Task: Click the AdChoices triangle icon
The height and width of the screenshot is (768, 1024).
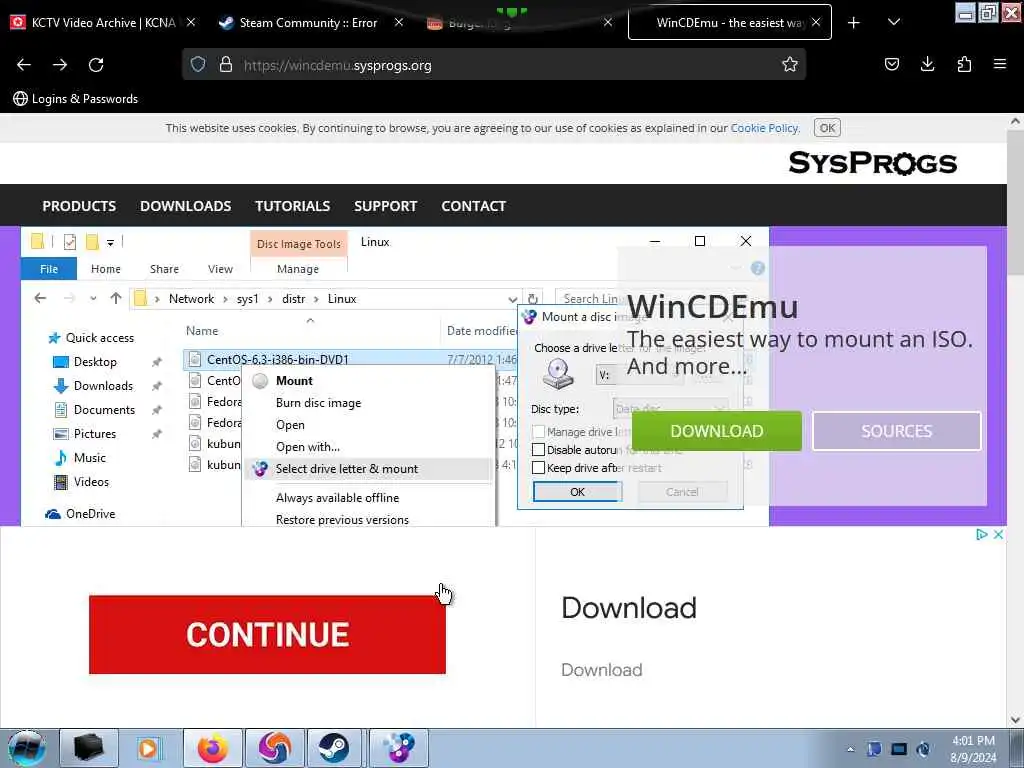Action: (982, 535)
